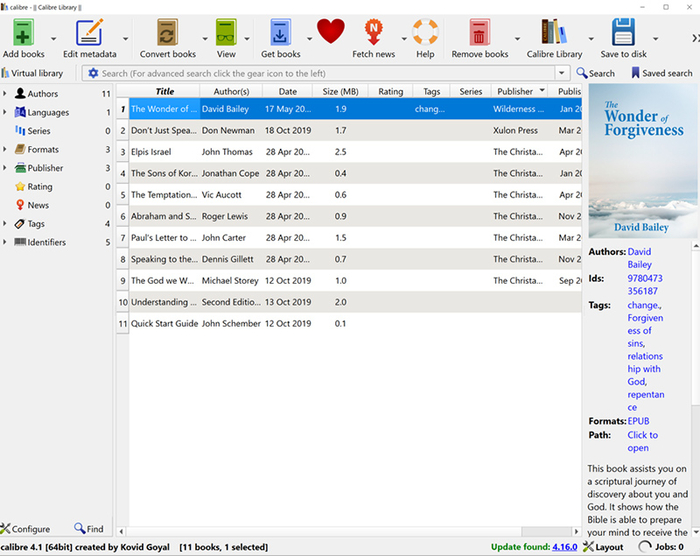Open Saved search bookmark
Viewport: 700px width, 556px height.
(x=662, y=73)
